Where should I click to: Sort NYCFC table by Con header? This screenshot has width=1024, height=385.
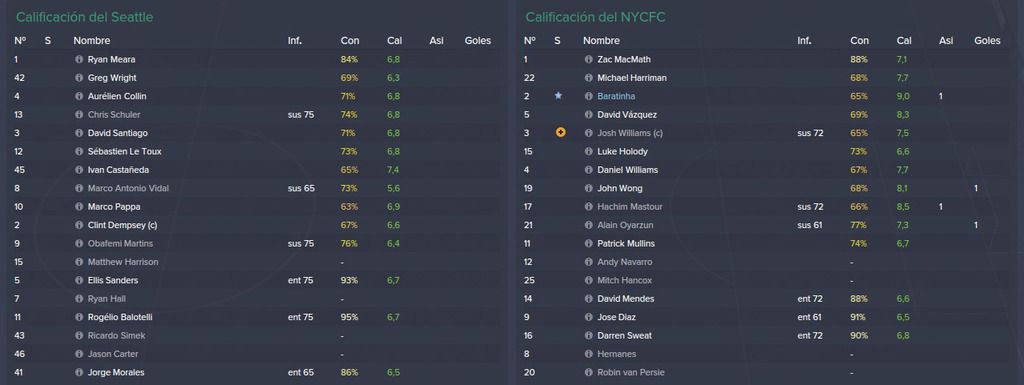[x=859, y=40]
